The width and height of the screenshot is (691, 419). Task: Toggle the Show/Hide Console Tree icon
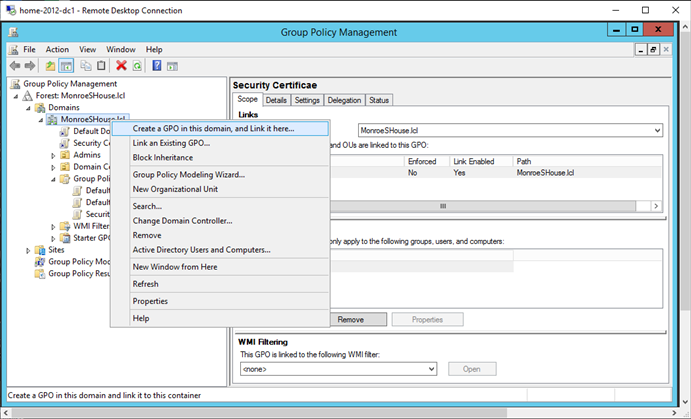pyautogui.click(x=66, y=66)
